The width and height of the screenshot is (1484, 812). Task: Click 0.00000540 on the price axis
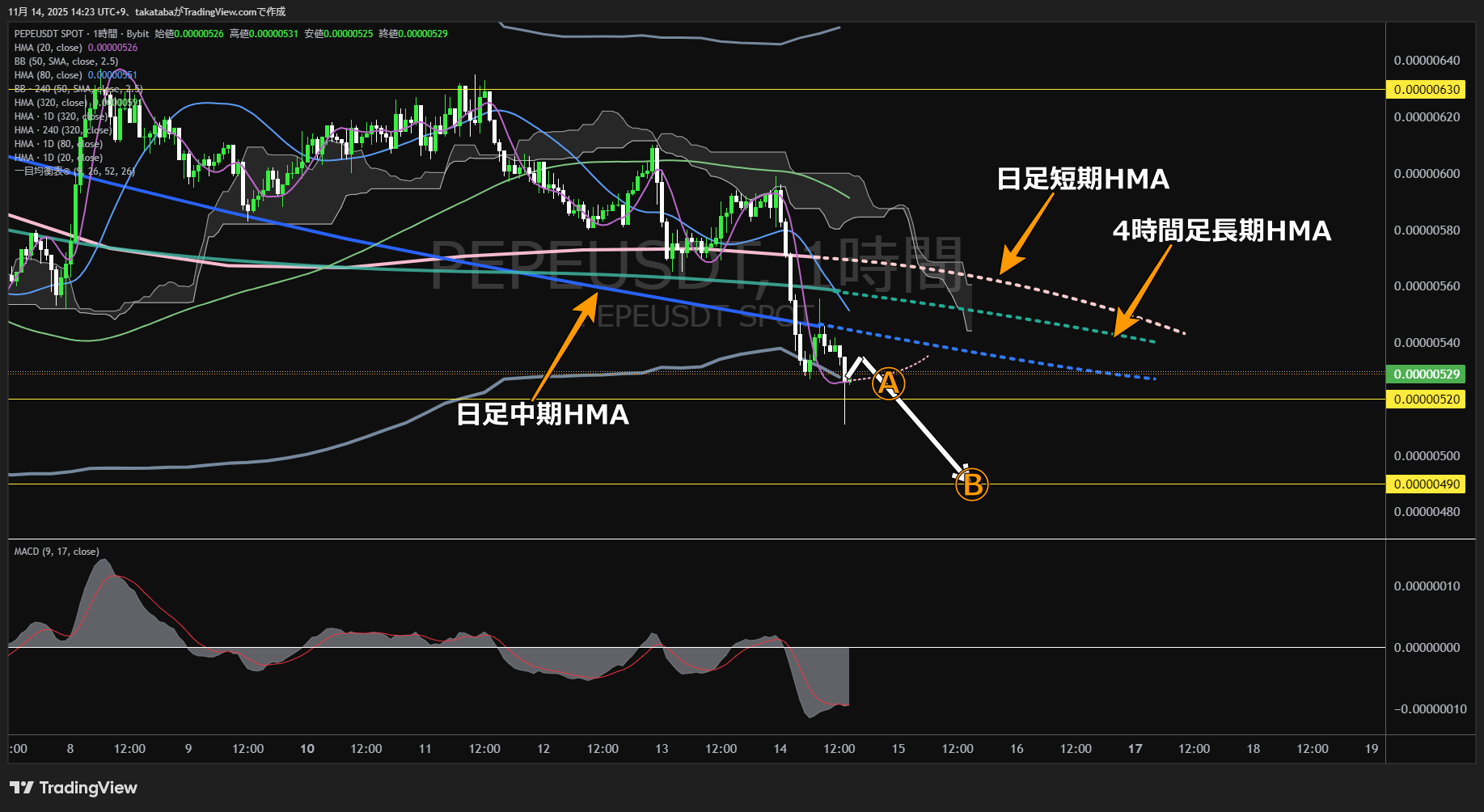click(x=1427, y=343)
